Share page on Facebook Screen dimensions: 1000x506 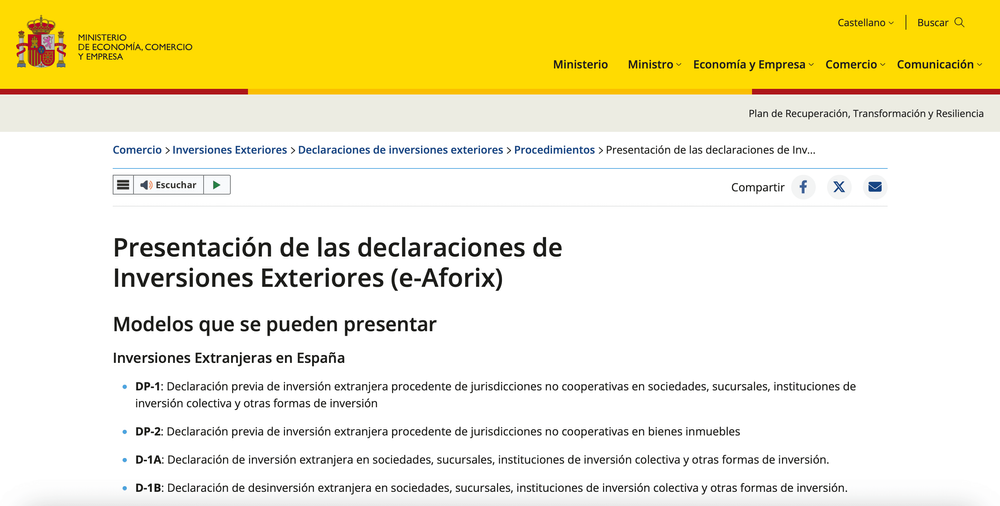pyautogui.click(x=803, y=187)
